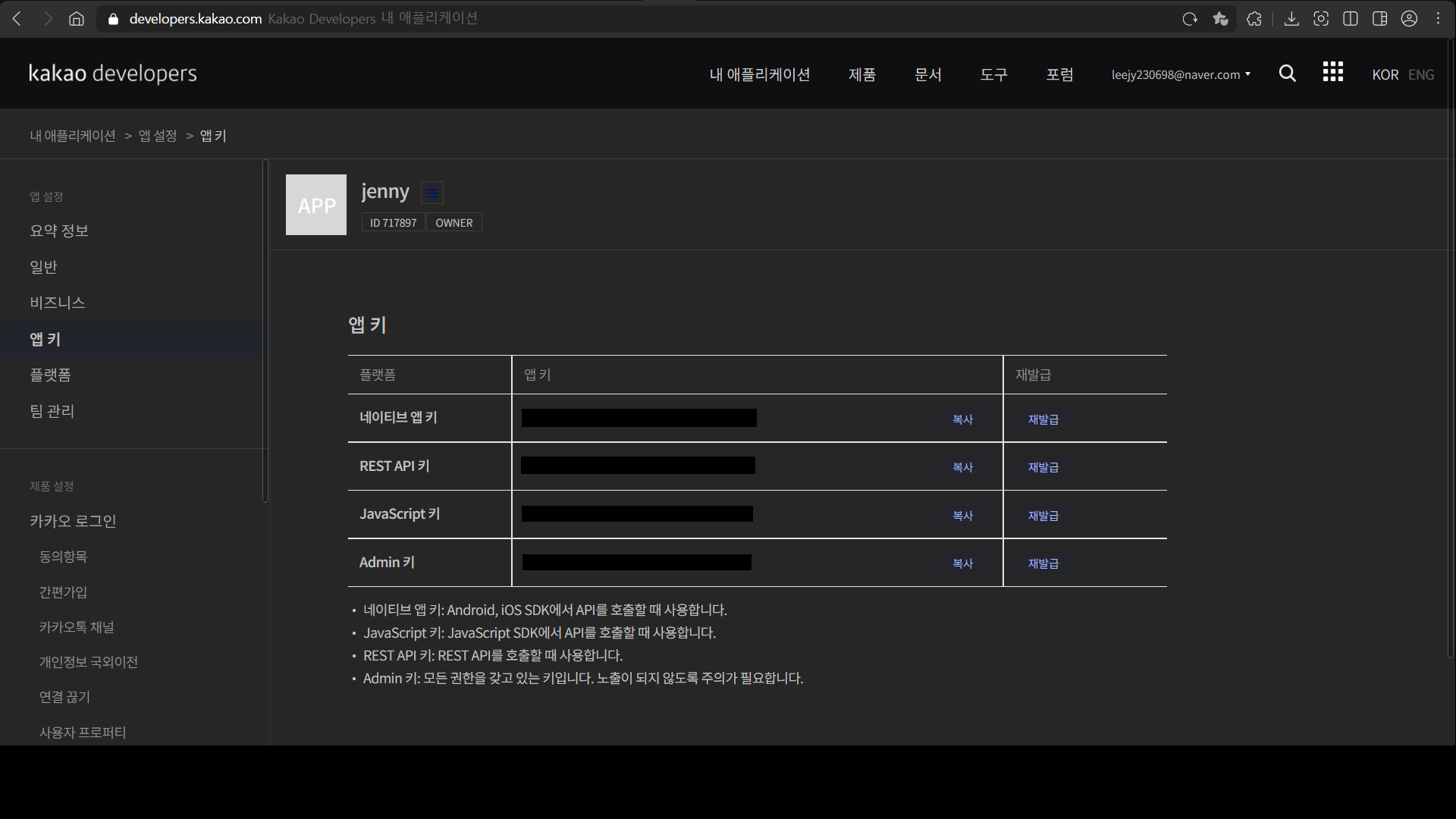
Task: Reissue the Admin 키 with 재발급
Action: coord(1043,563)
